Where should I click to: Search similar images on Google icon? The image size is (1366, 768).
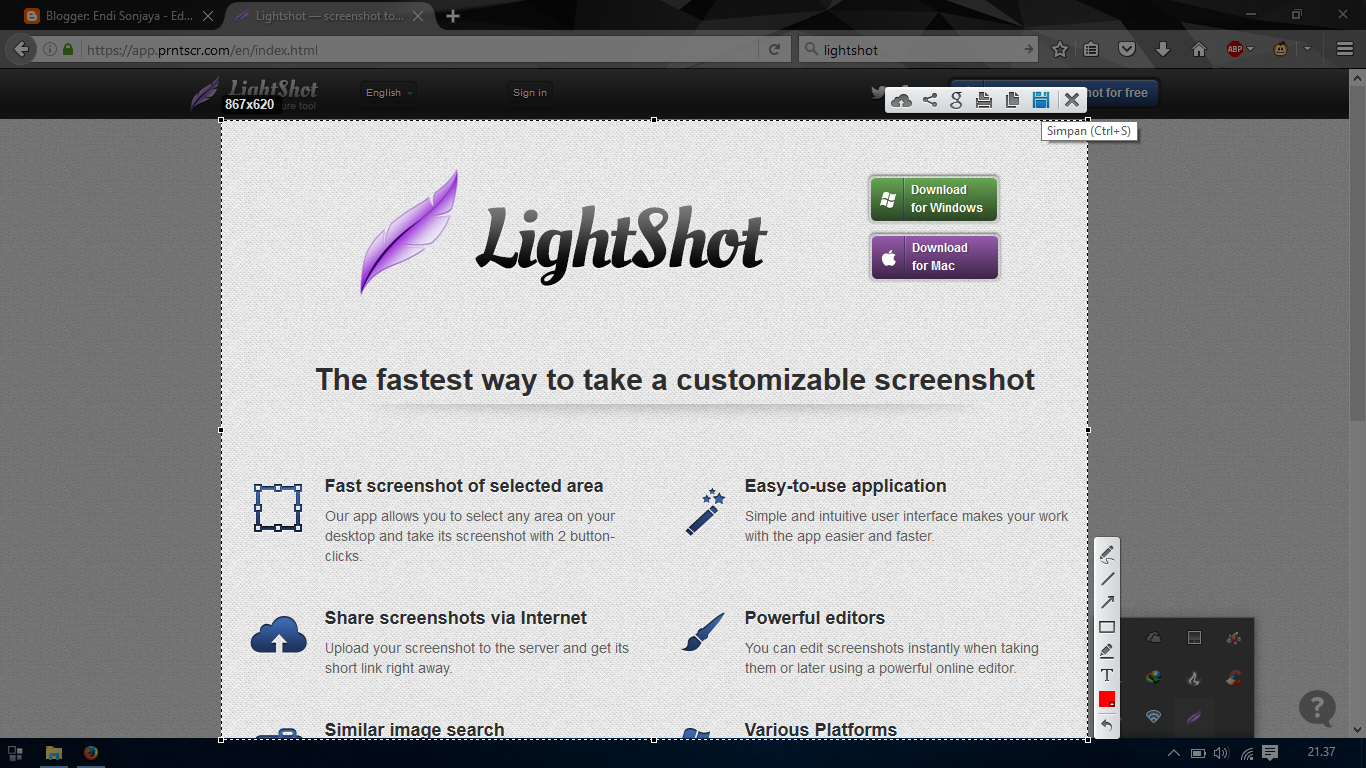pos(957,100)
